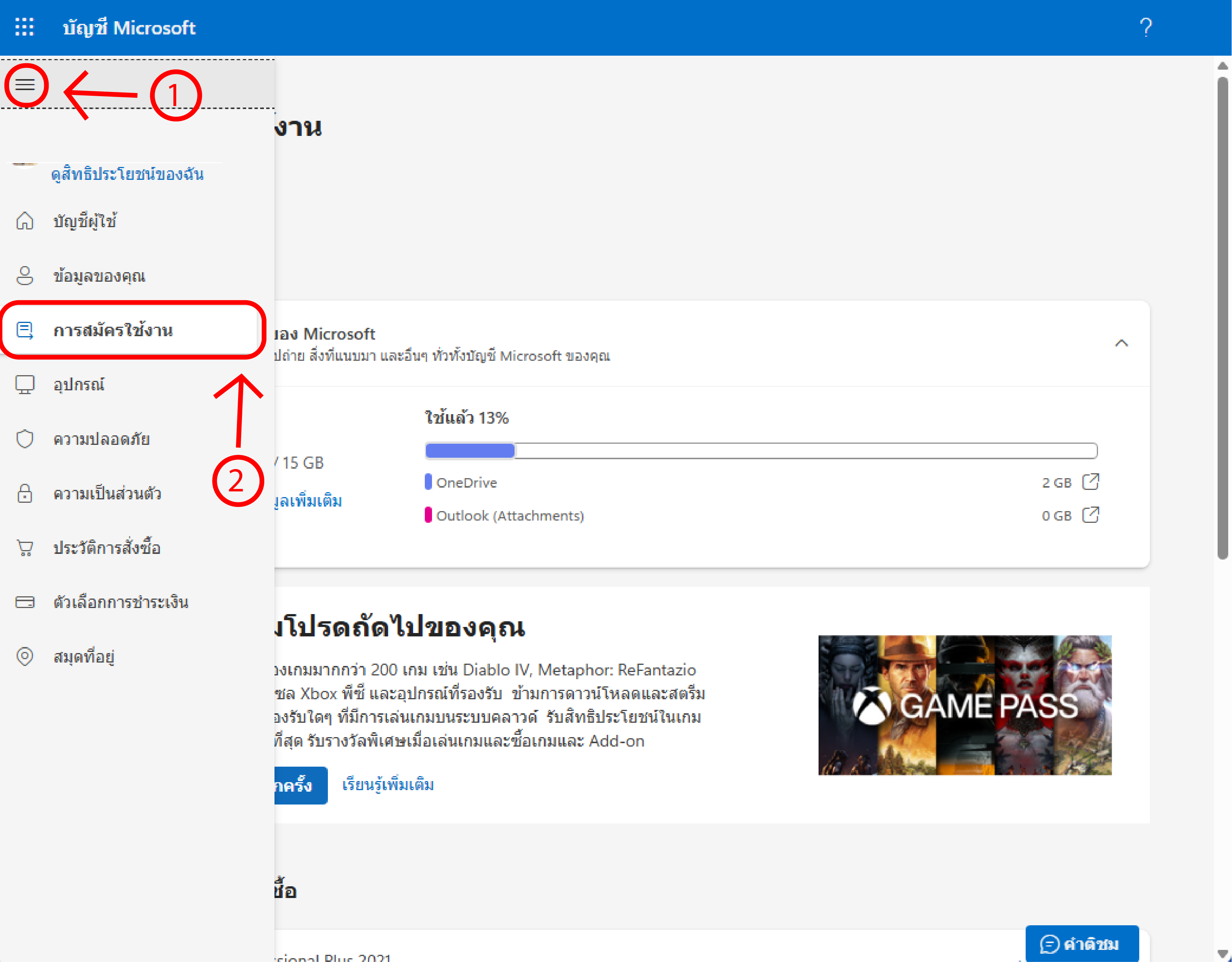Collapse the Microsoft storage card chevron
Viewport: 1232px width, 962px height.
(x=1121, y=343)
